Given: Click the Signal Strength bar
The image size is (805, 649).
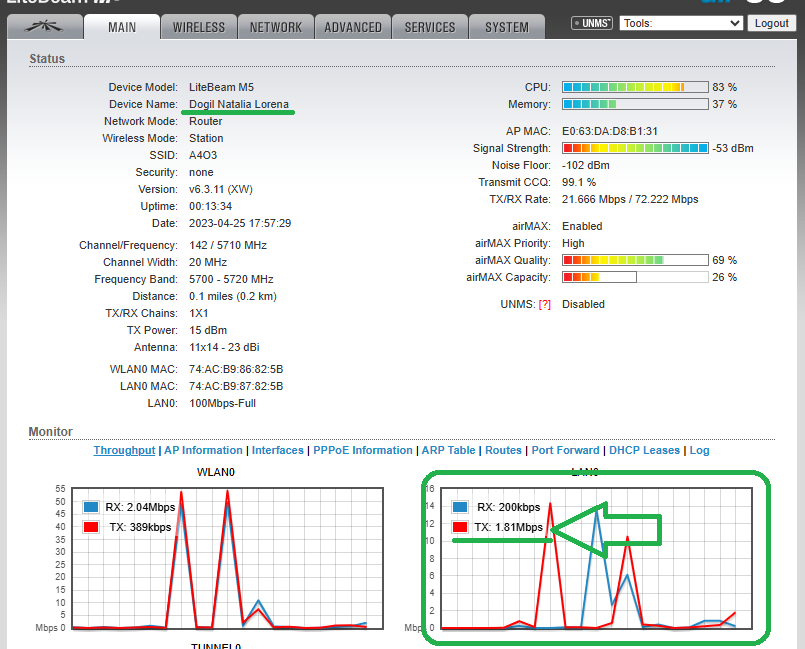Looking at the screenshot, I should pos(635,148).
